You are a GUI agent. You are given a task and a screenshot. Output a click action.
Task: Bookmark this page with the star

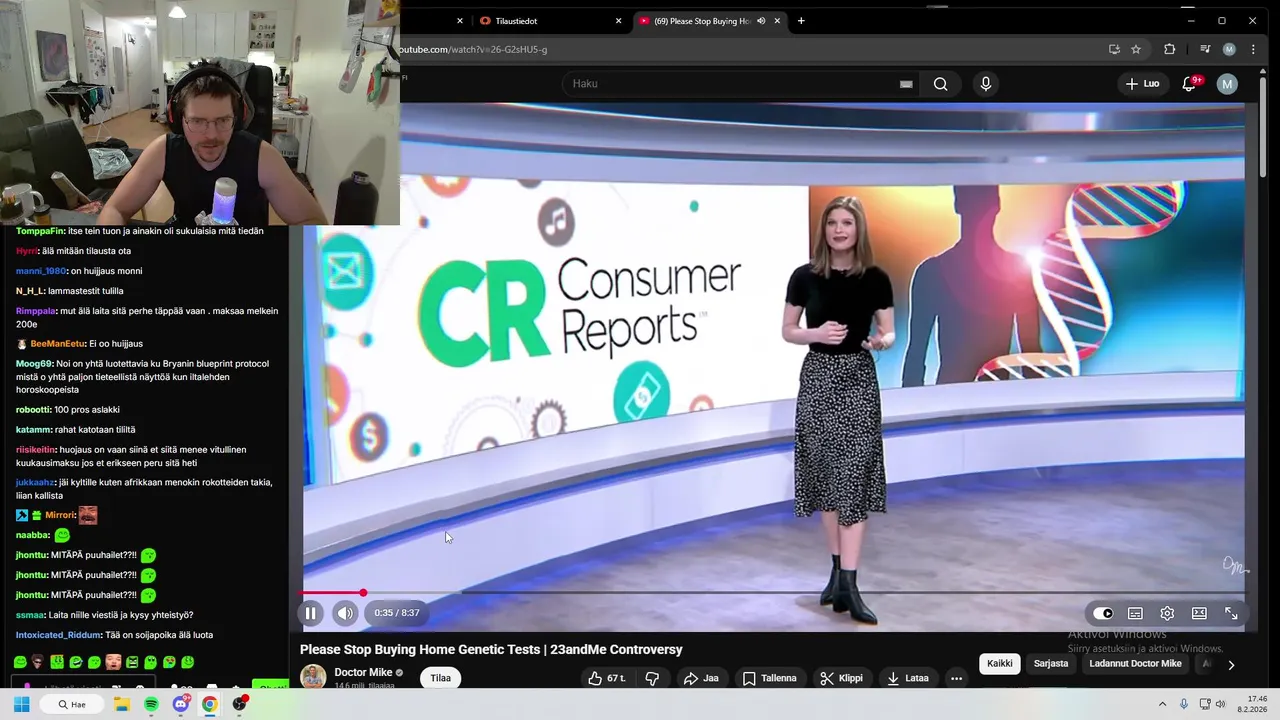tap(1136, 49)
